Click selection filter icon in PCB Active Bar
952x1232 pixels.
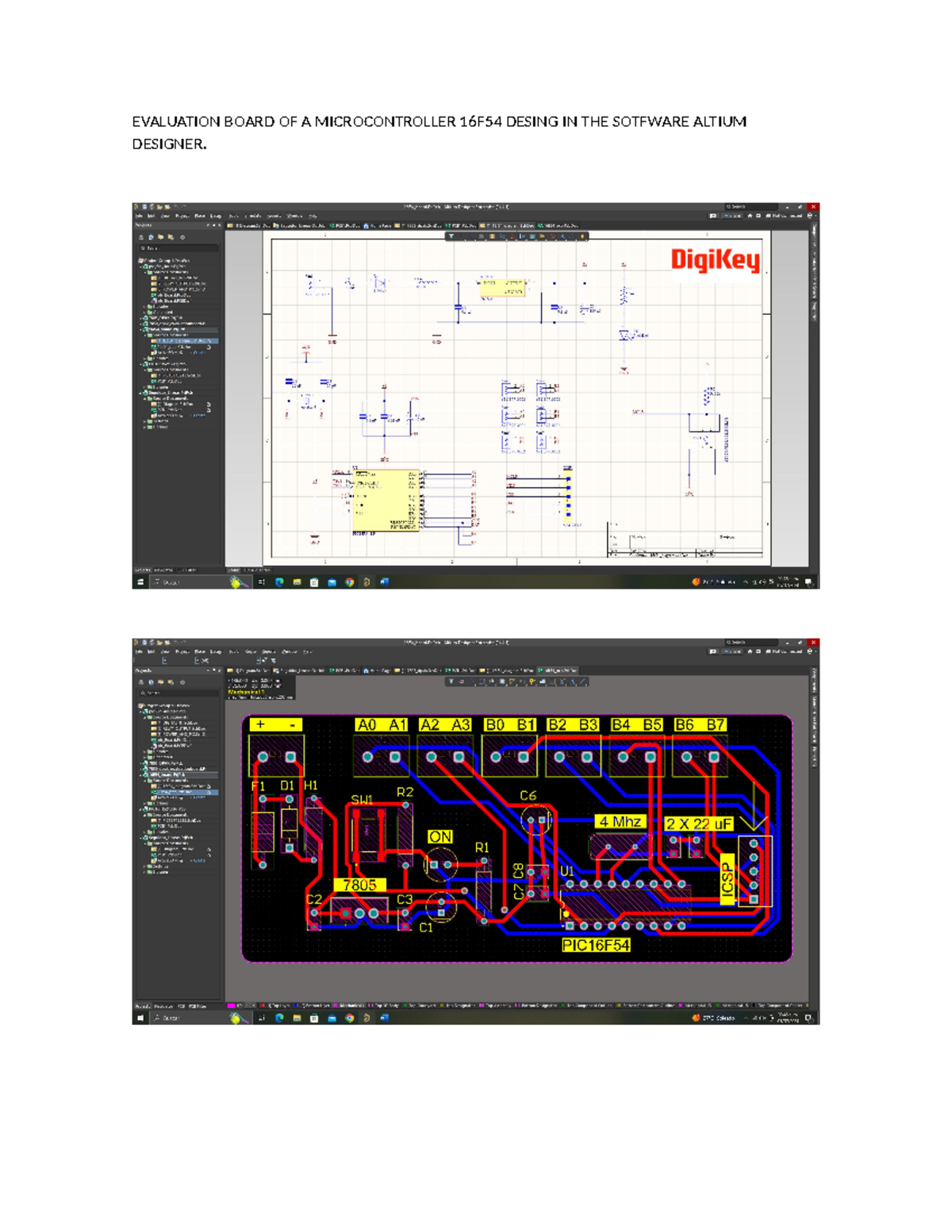coord(451,681)
